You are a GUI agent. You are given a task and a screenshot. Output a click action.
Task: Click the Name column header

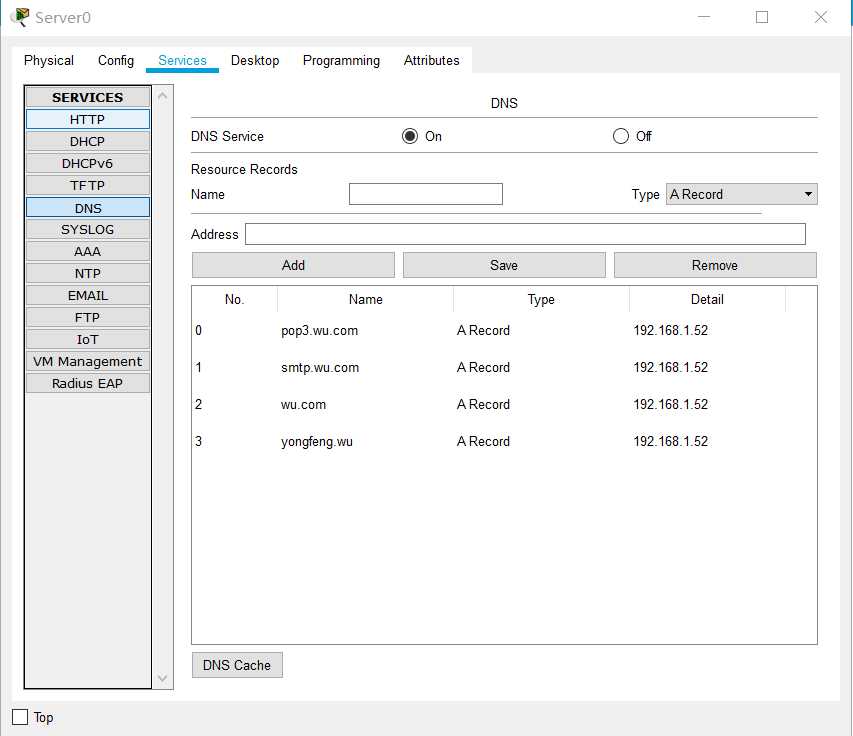point(366,299)
